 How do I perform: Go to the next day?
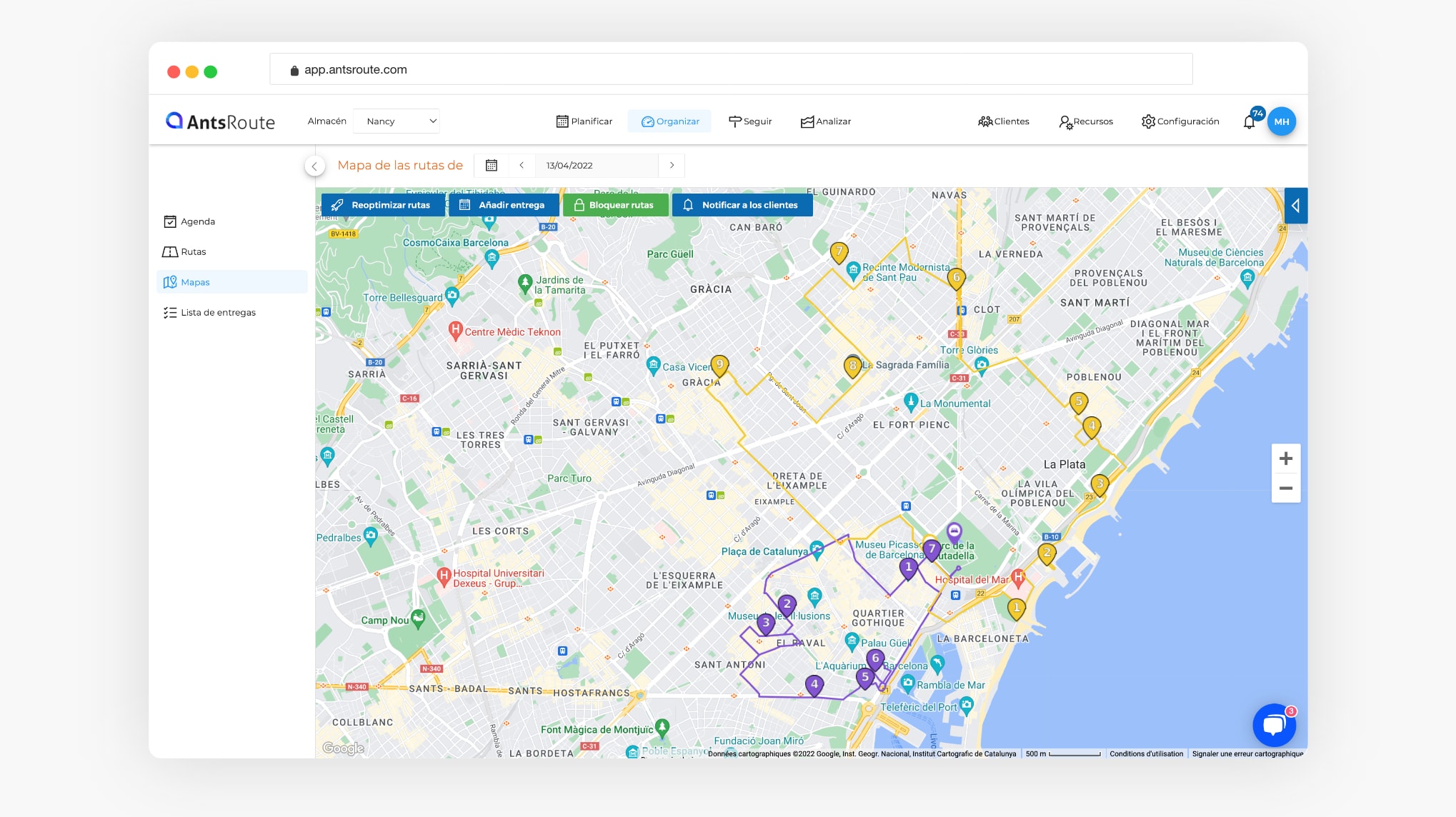pyautogui.click(x=672, y=165)
